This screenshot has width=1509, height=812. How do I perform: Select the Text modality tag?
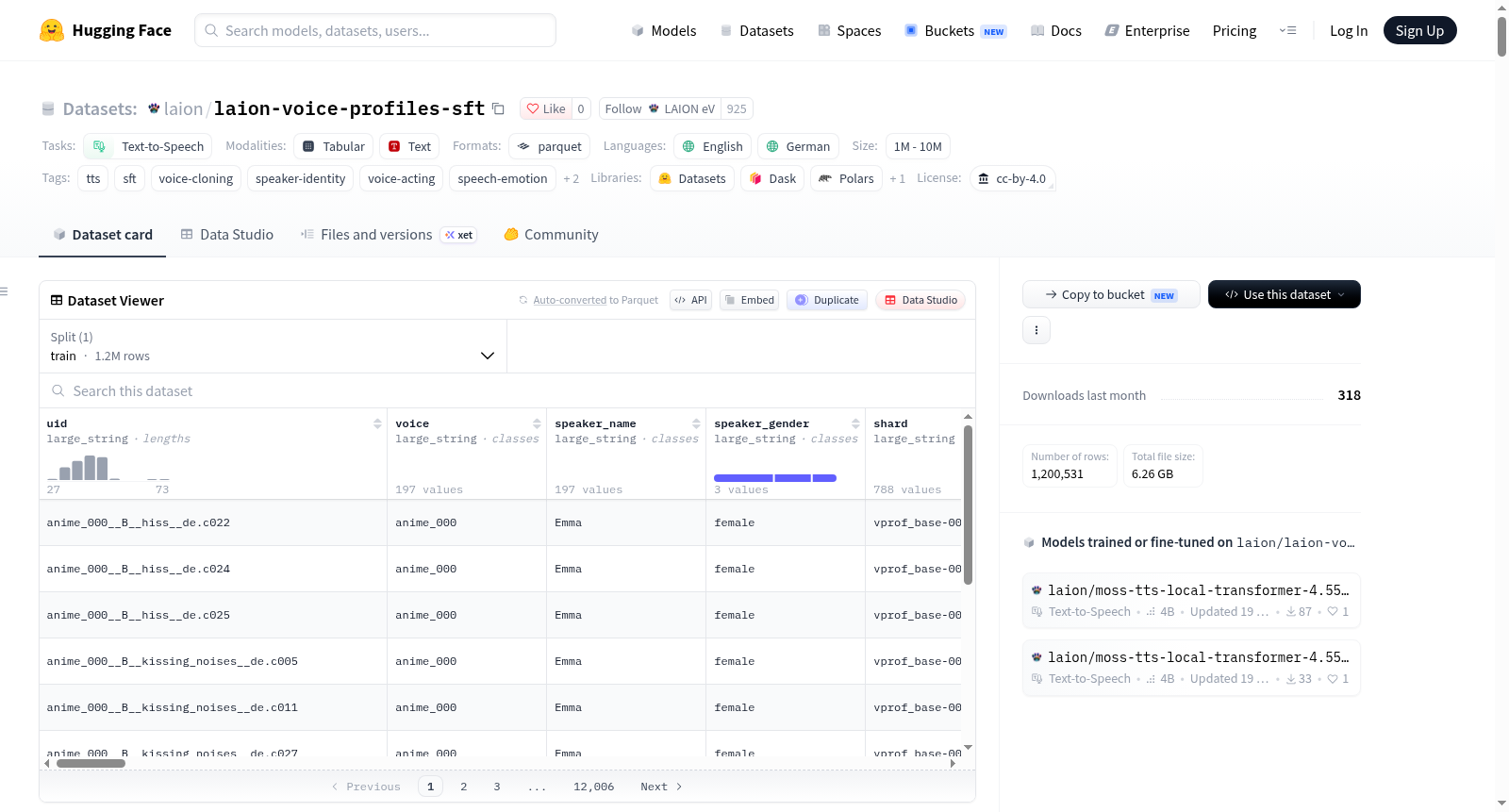409,146
